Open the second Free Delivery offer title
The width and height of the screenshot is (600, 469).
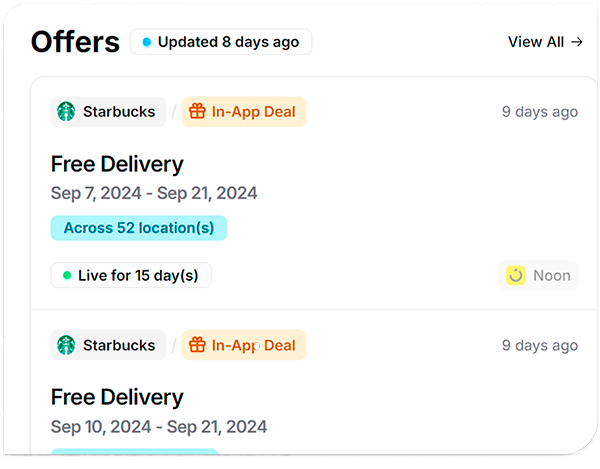pyautogui.click(x=117, y=397)
